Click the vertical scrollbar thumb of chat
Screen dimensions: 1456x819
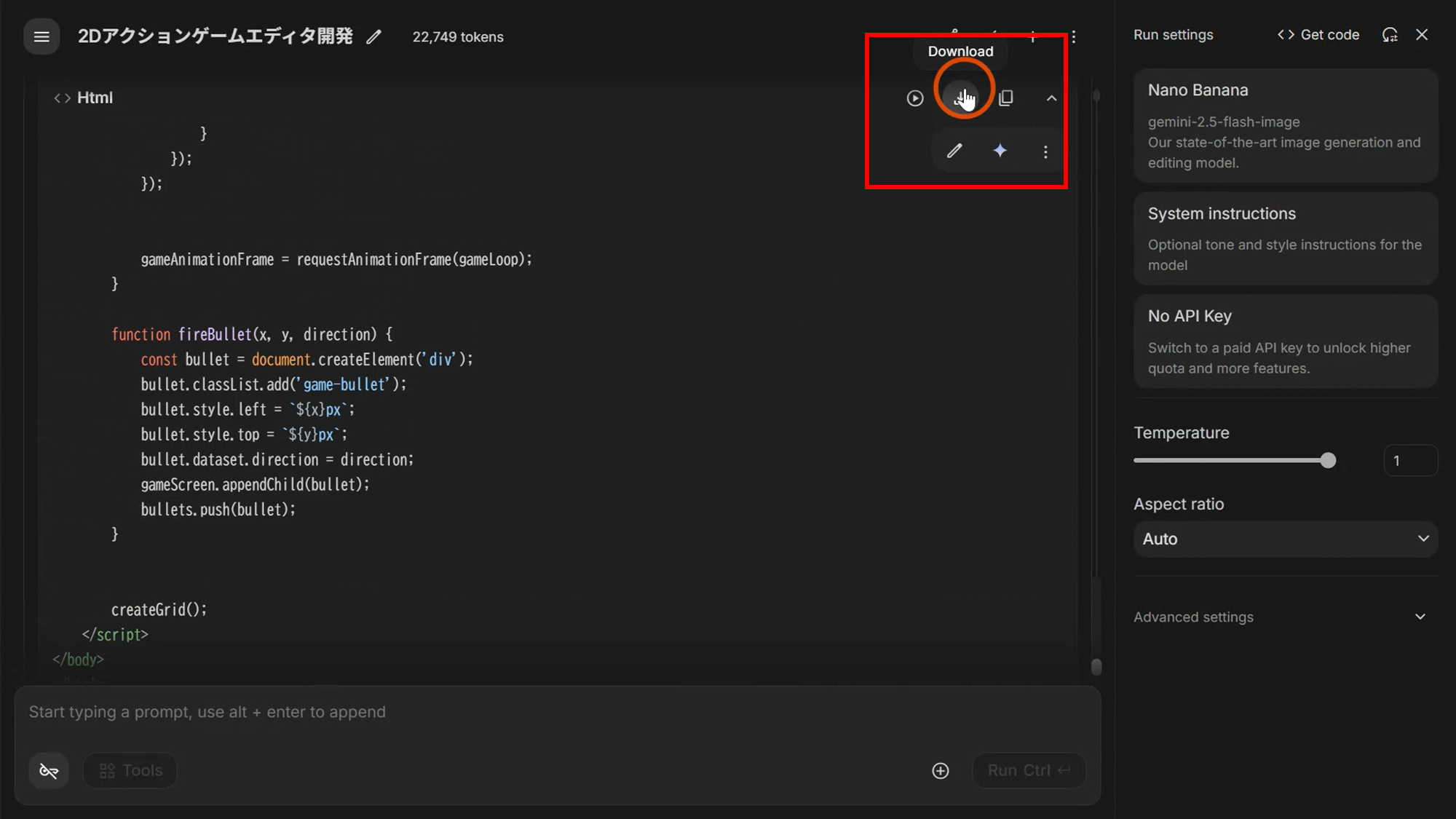click(x=1096, y=667)
